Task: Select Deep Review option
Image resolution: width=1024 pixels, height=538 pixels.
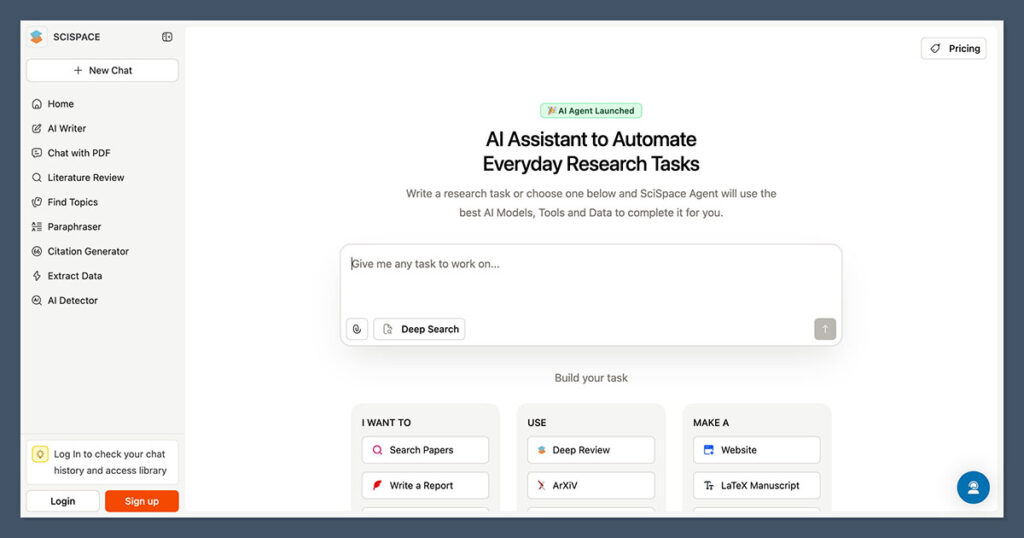Action: (591, 450)
